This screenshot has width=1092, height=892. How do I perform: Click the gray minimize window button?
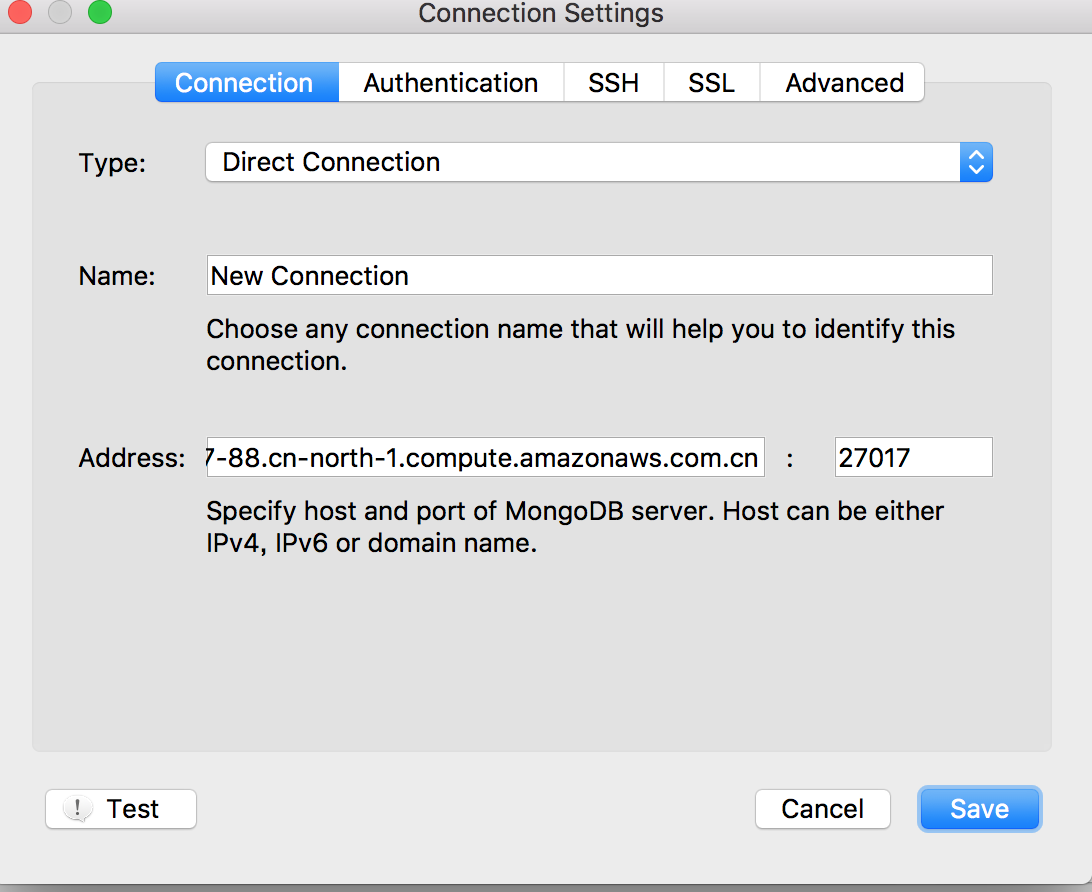pyautogui.click(x=59, y=13)
